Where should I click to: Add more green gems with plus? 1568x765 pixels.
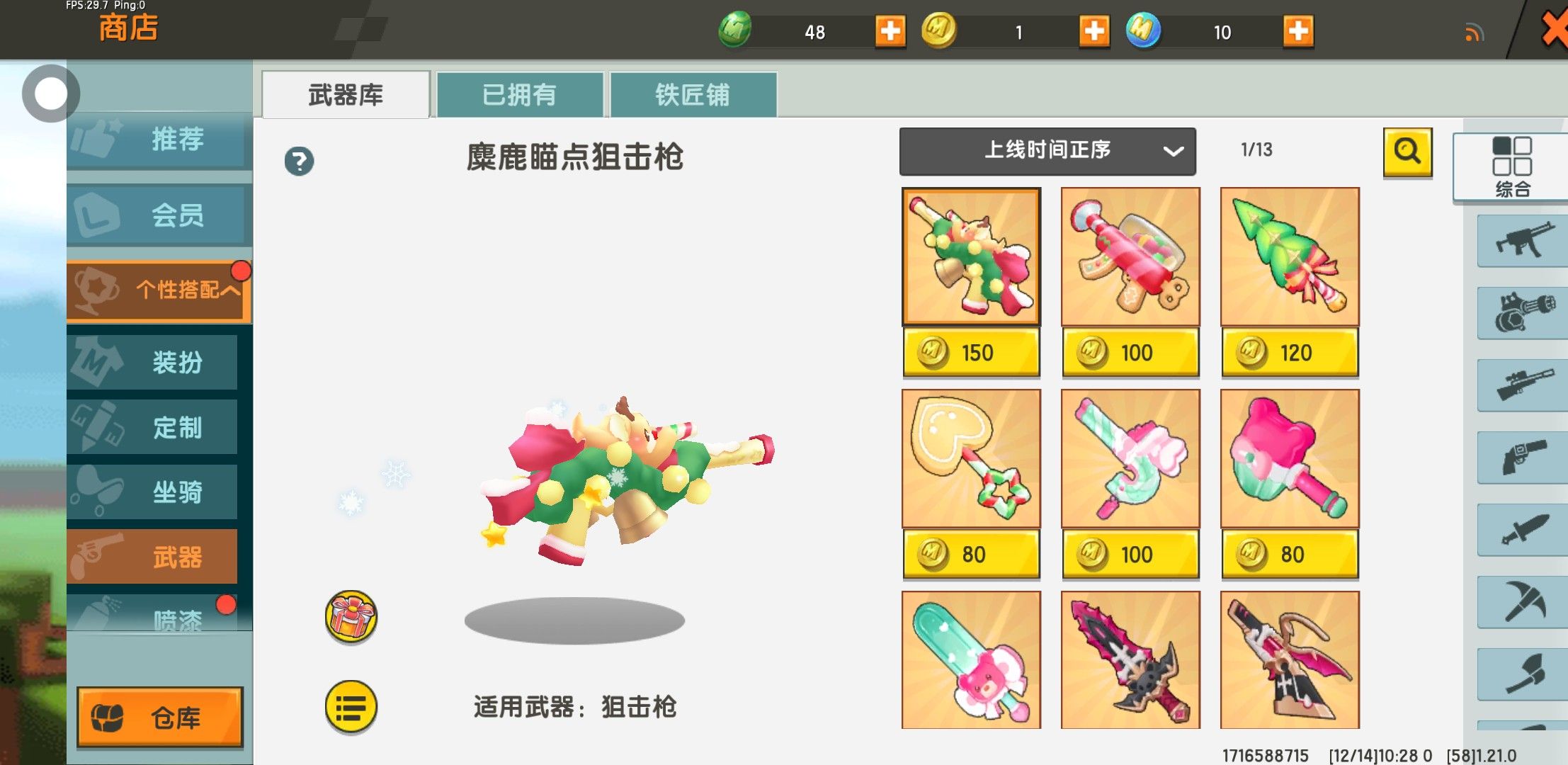[x=890, y=31]
